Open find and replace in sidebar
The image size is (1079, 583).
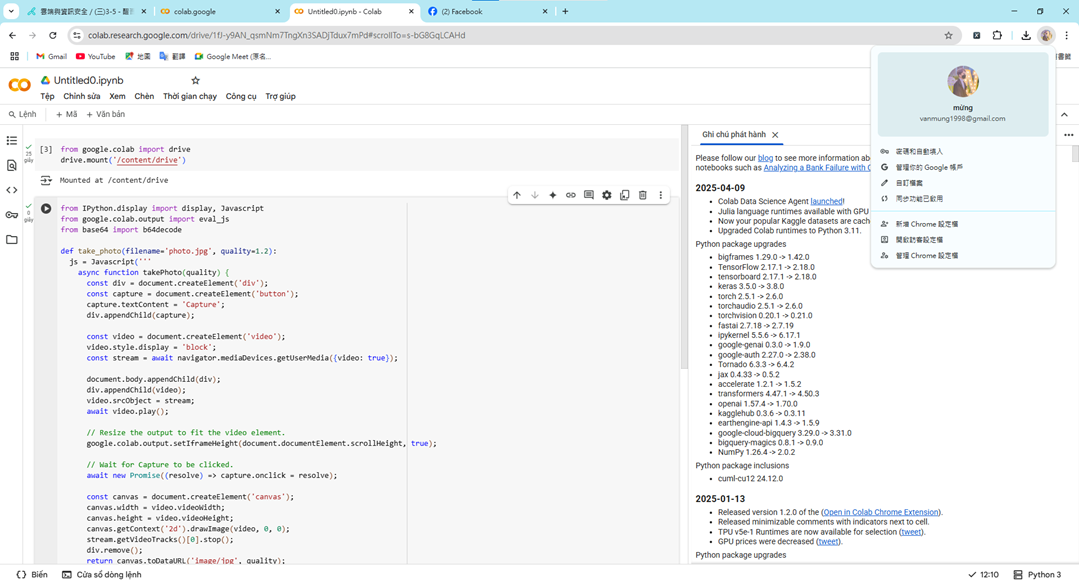point(12,166)
